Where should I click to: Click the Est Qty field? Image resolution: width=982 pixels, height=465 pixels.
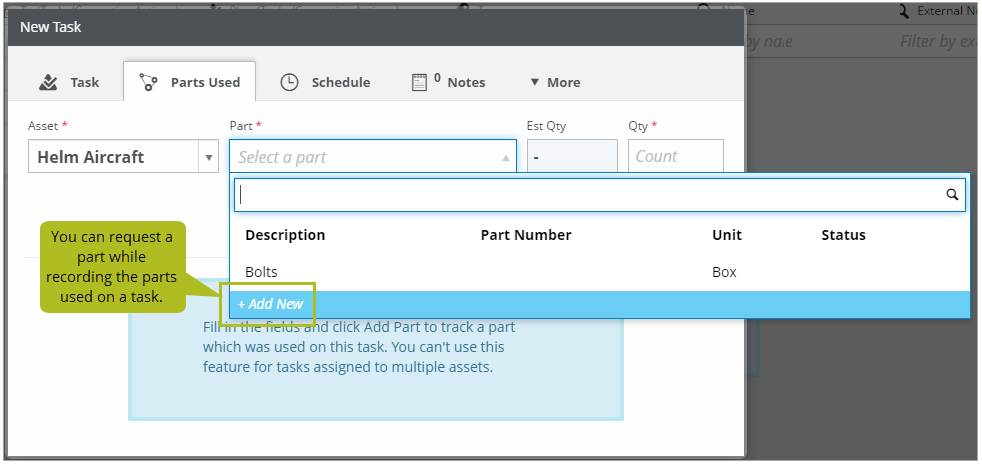(x=571, y=157)
